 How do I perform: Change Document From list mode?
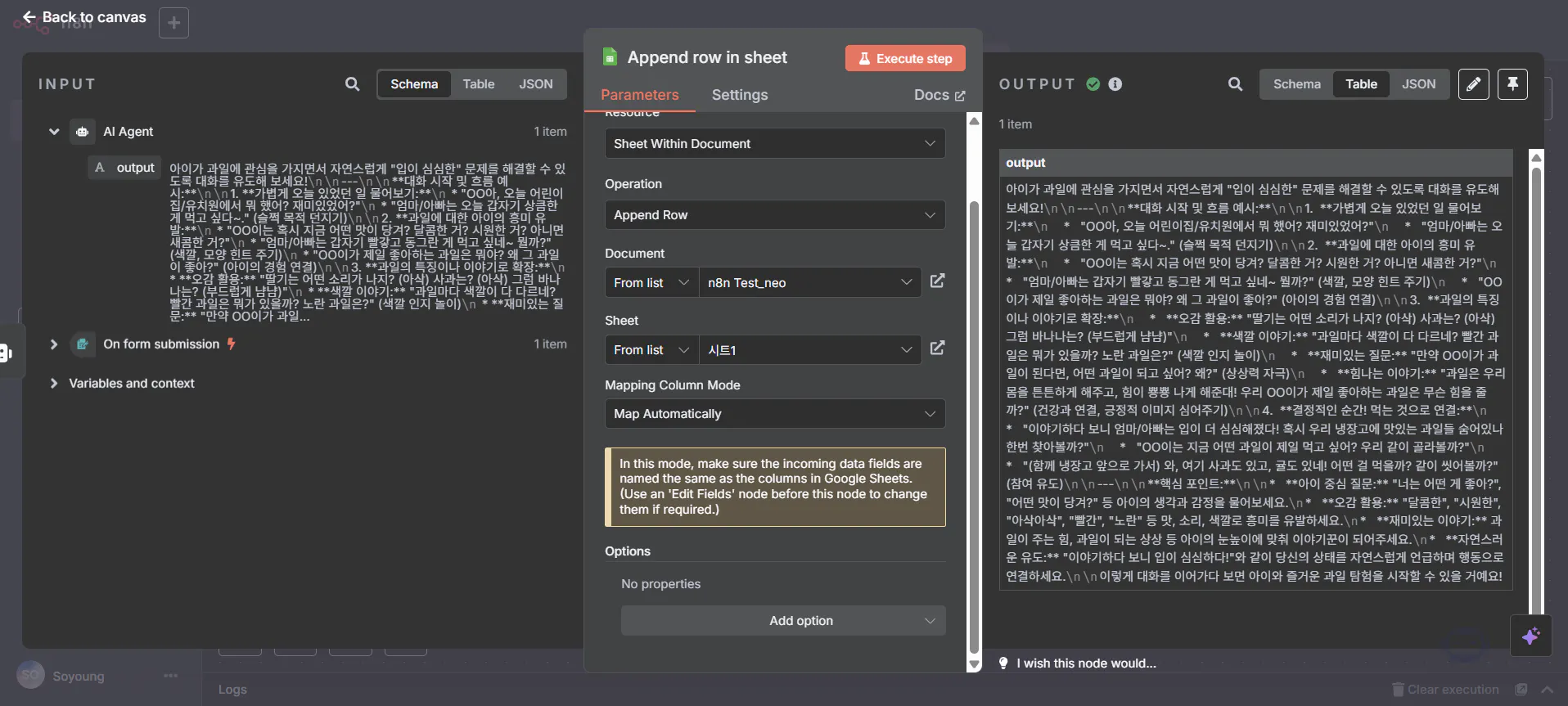point(651,282)
